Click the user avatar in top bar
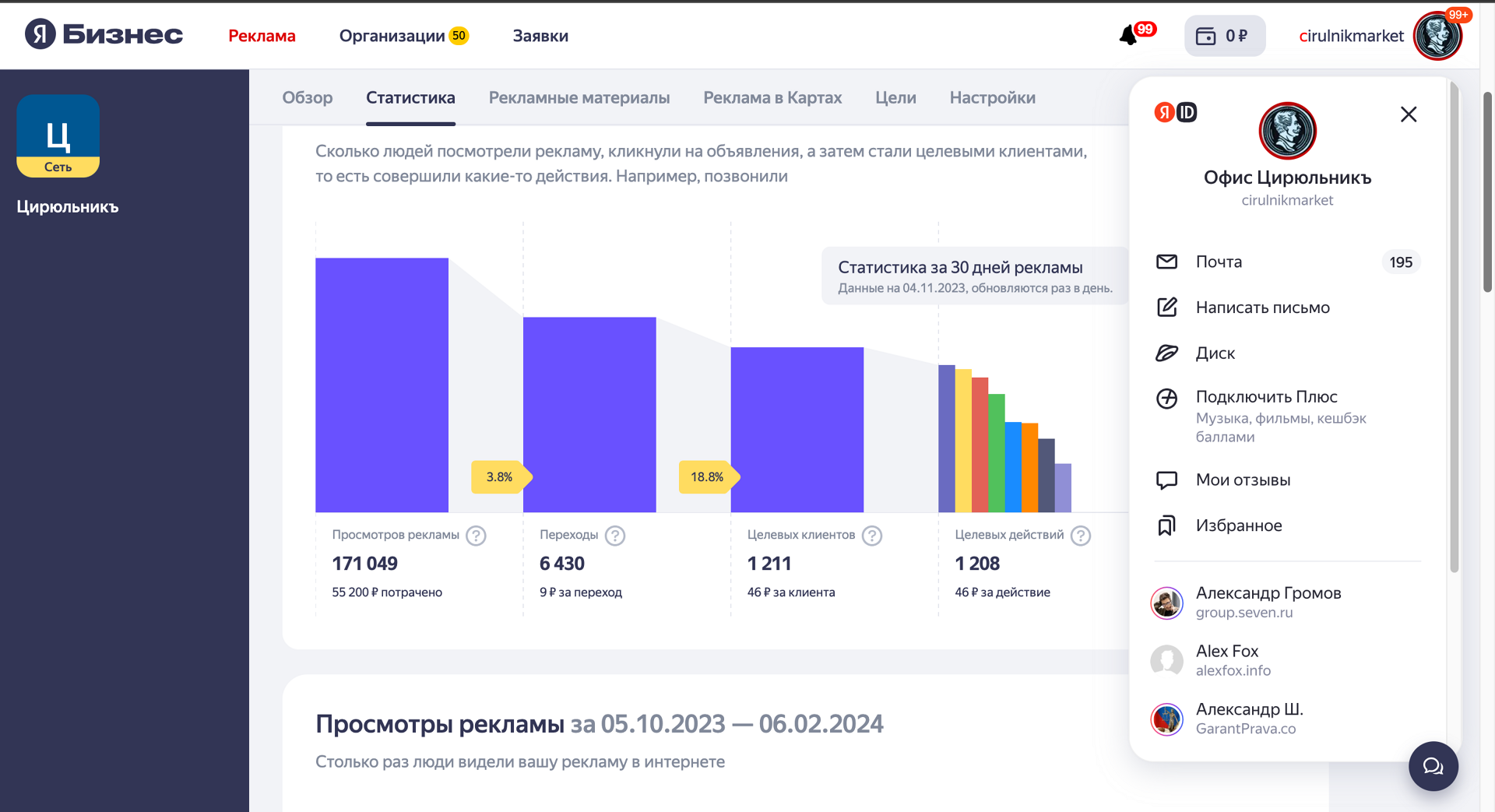This screenshot has width=1495, height=812. (x=1437, y=36)
